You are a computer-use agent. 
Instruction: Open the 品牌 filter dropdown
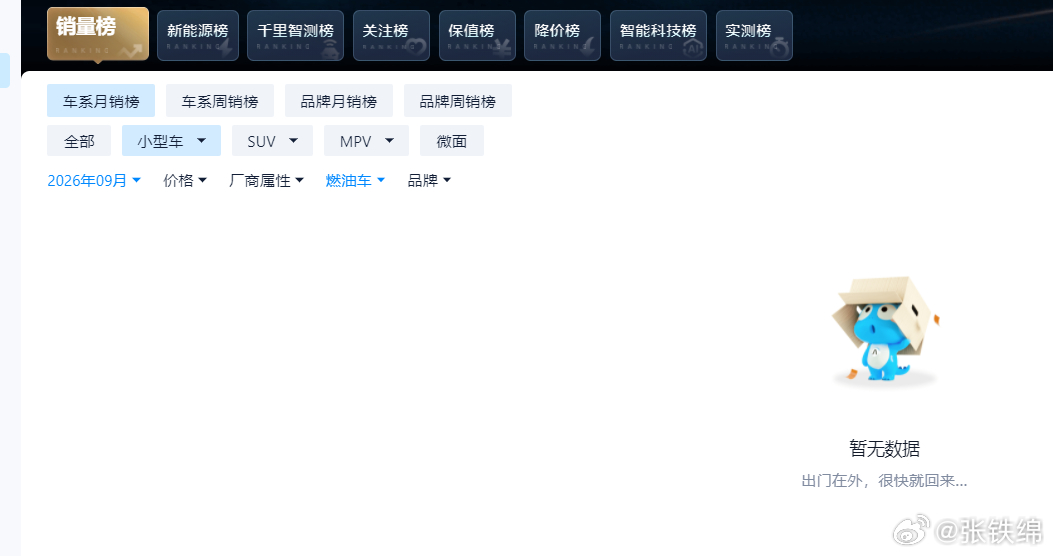429,181
